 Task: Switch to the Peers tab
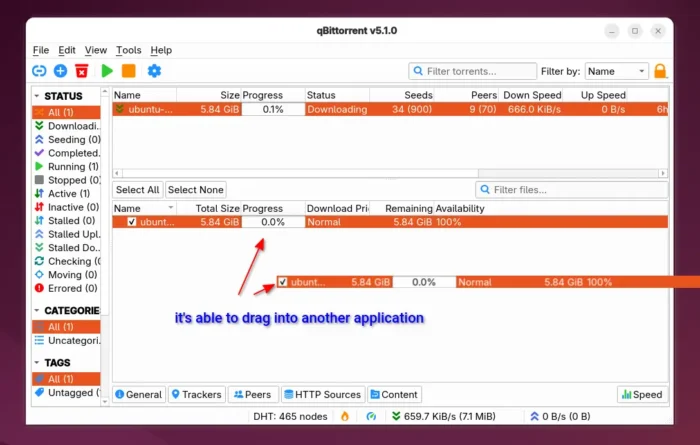coord(253,395)
